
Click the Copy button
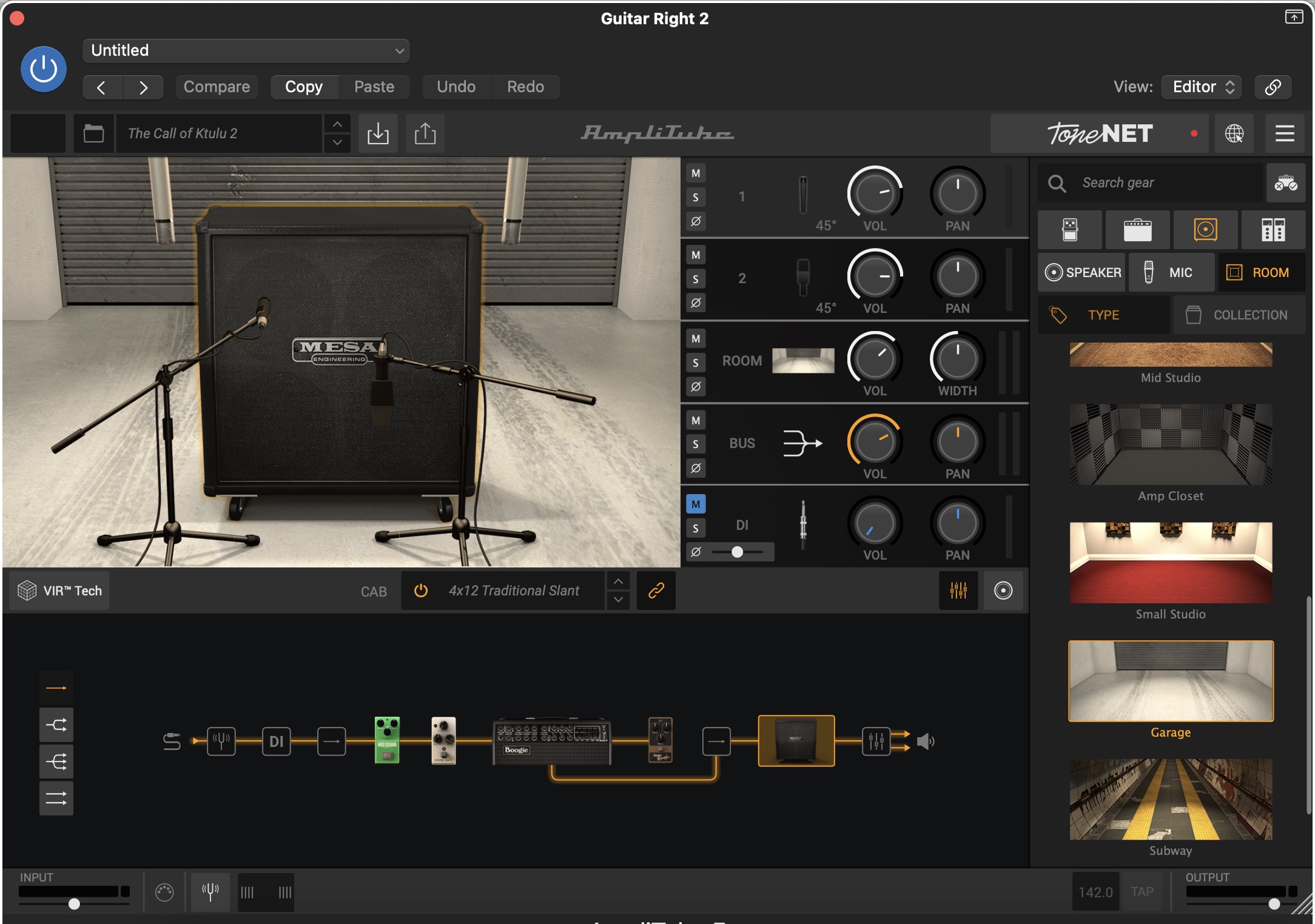304,87
